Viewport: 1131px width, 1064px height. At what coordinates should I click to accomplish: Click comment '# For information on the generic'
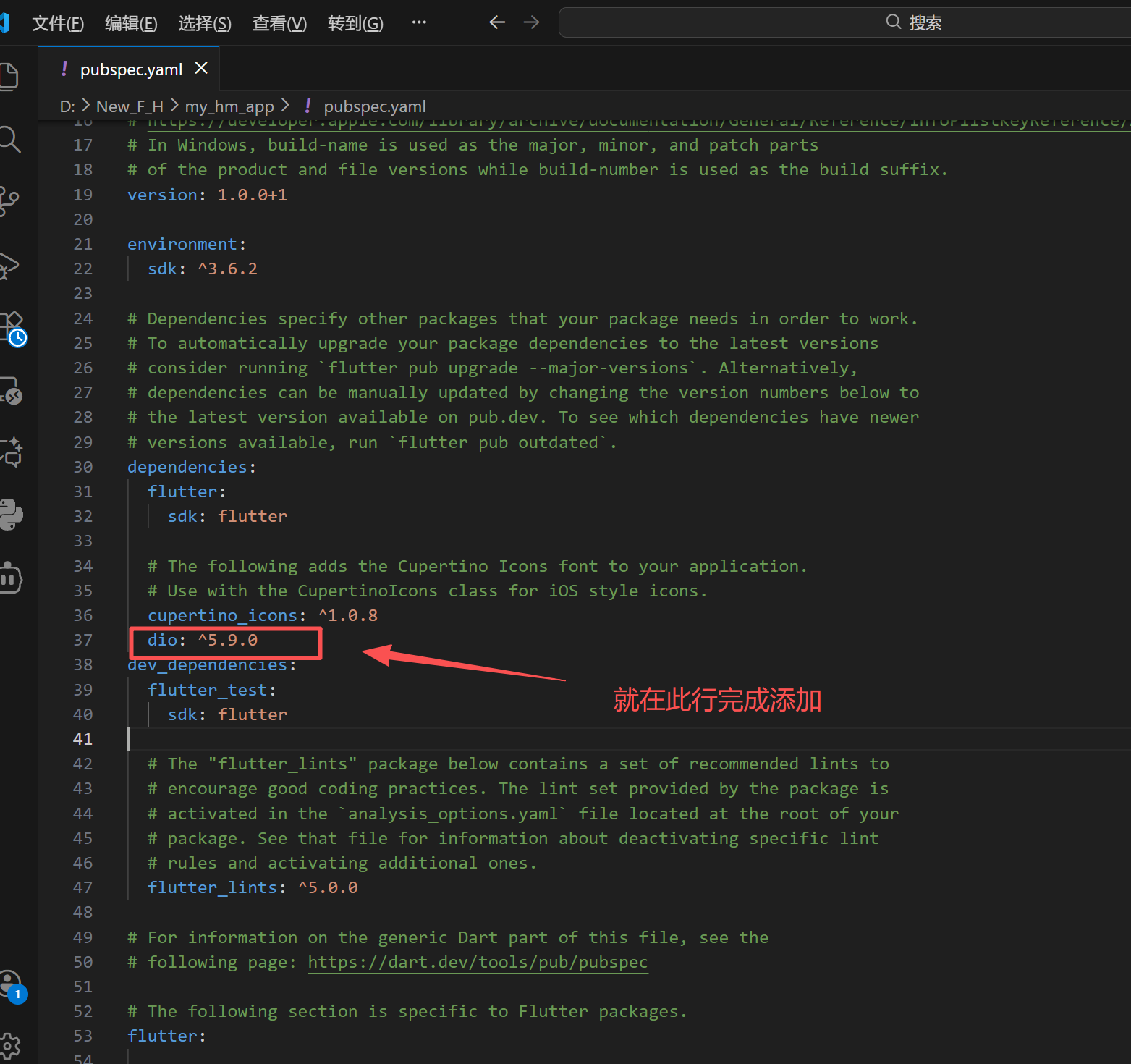[x=448, y=937]
